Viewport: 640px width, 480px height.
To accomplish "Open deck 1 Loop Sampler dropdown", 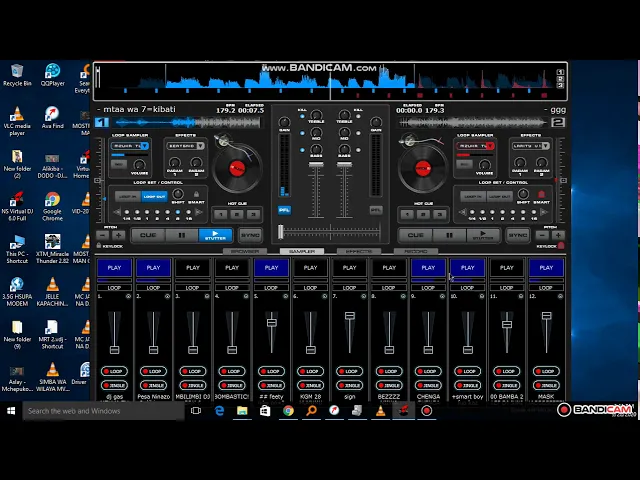I will 130,146.
